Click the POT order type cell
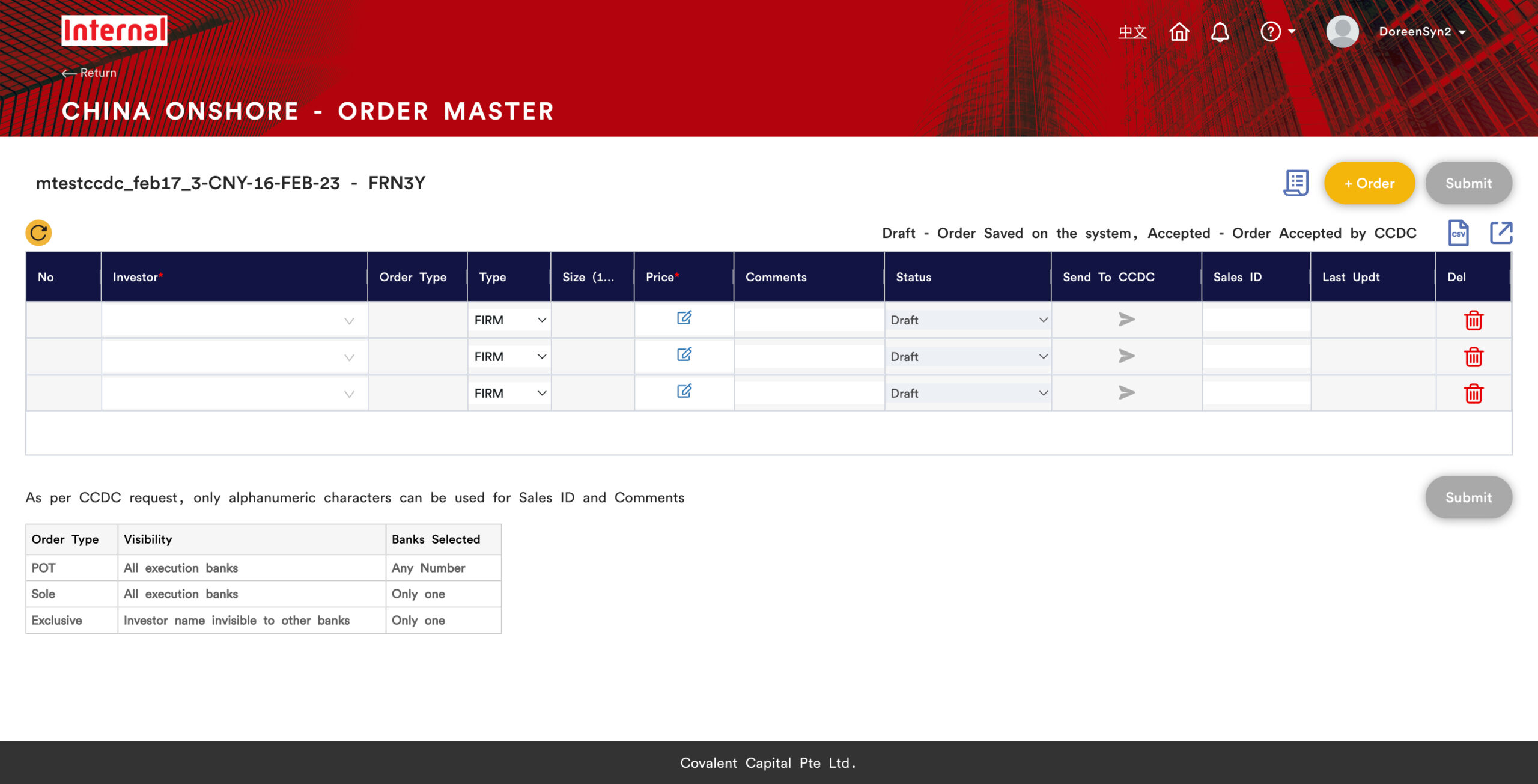1538x784 pixels. click(x=71, y=568)
